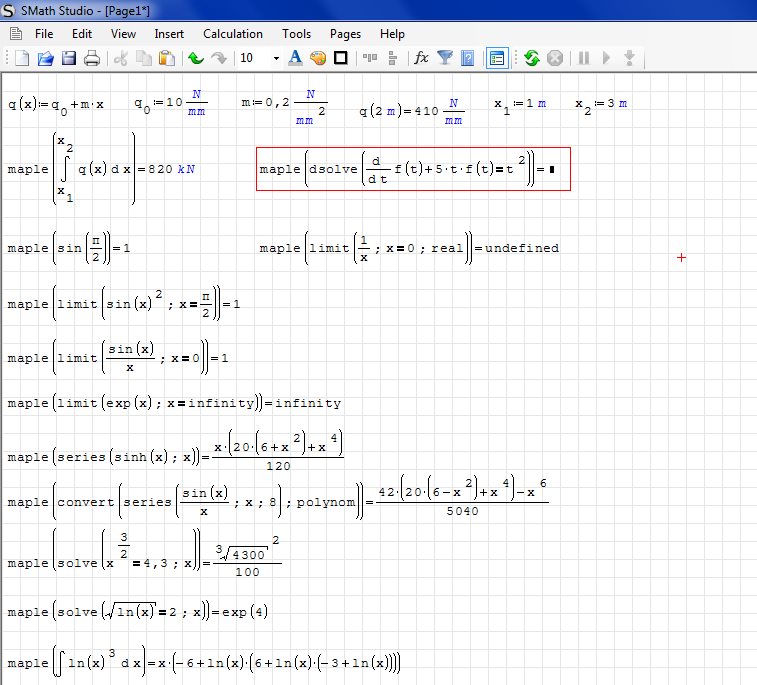This screenshot has height=685, width=757.
Task: Click the pause calculation button
Action: [583, 58]
